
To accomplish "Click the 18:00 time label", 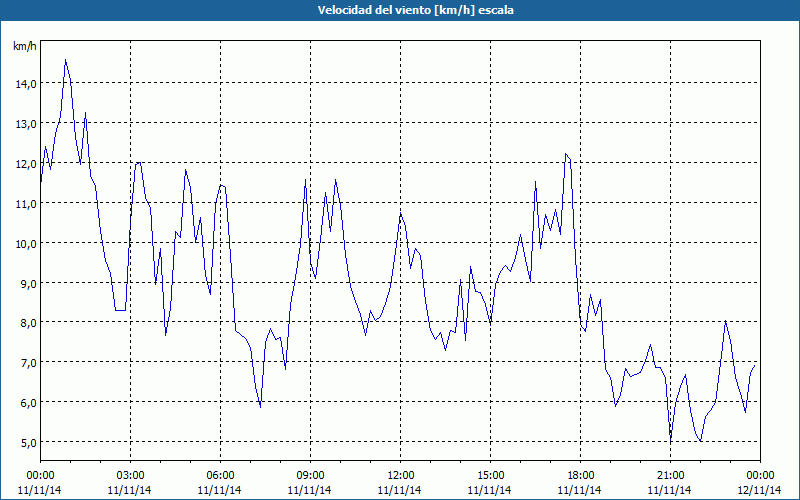I will point(581,476).
